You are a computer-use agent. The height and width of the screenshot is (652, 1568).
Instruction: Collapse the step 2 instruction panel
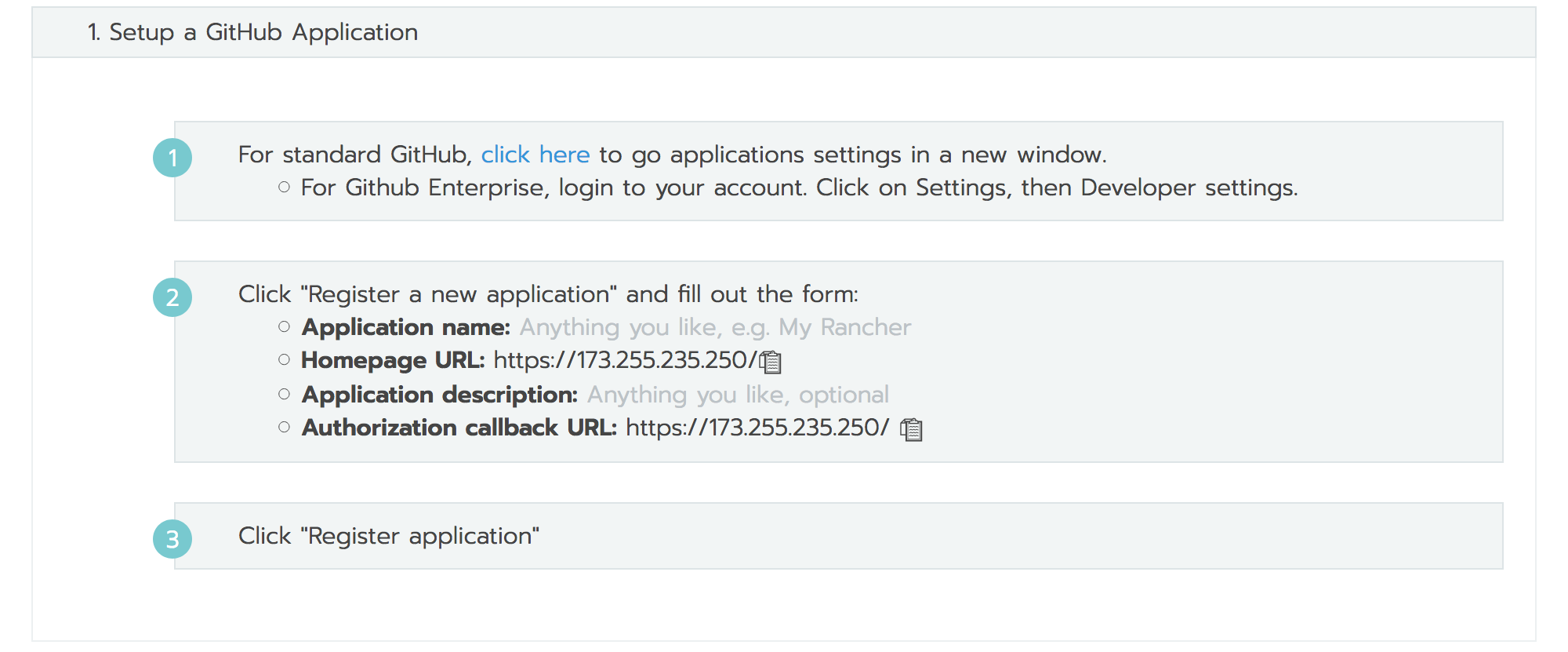(x=839, y=361)
